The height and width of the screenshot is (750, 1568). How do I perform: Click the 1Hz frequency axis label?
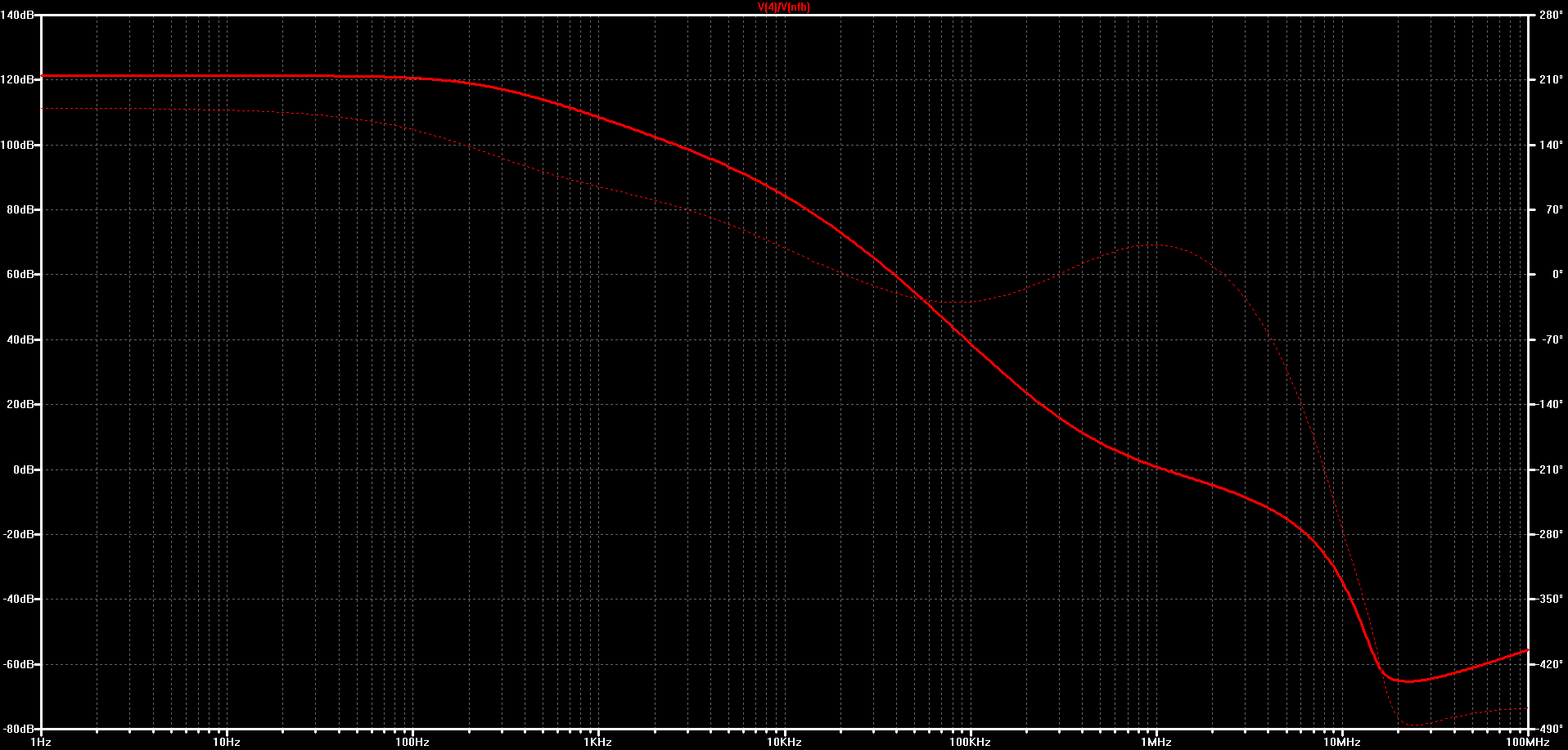pos(41,743)
